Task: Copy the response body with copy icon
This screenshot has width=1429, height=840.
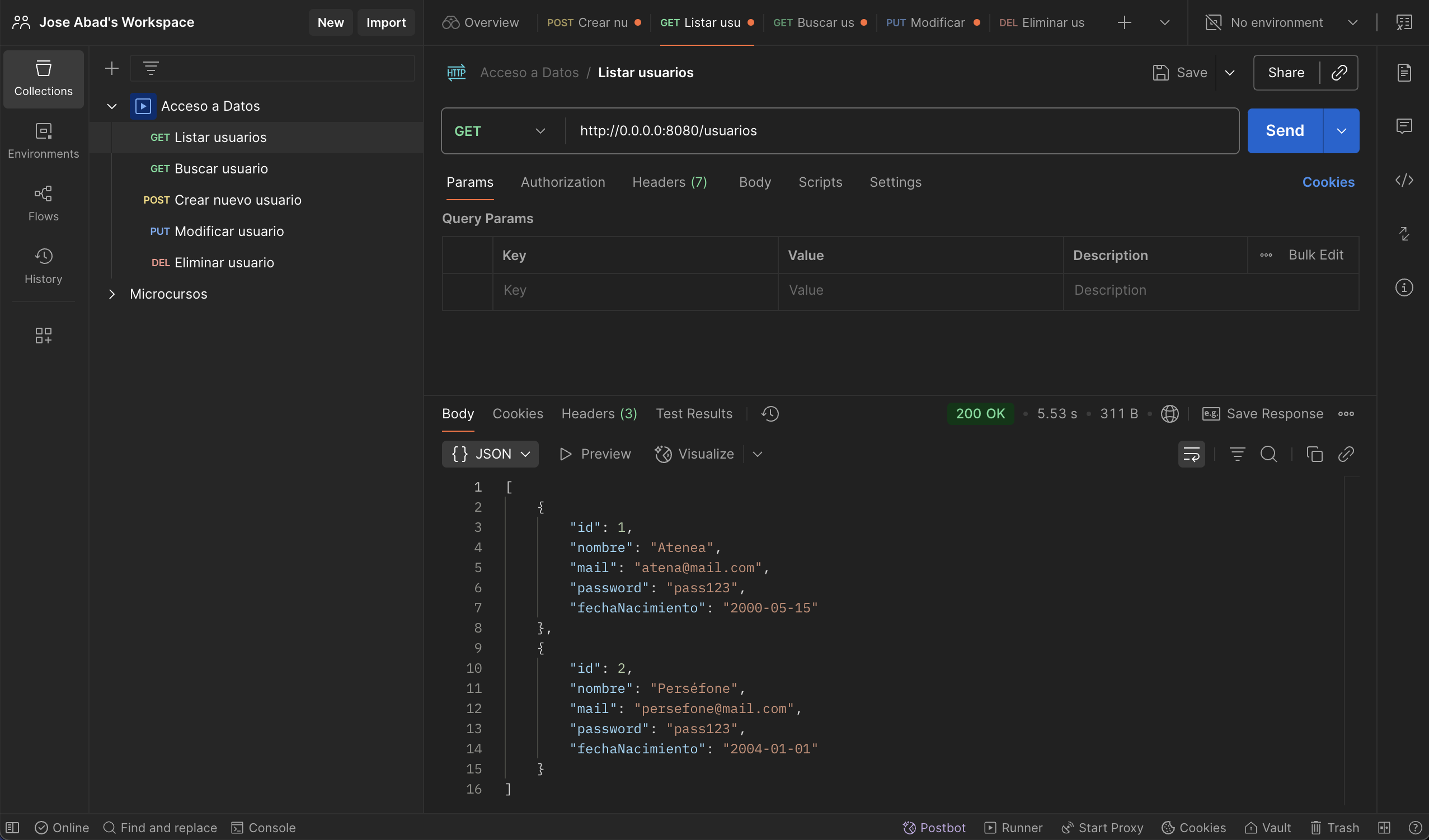Action: (1314, 454)
